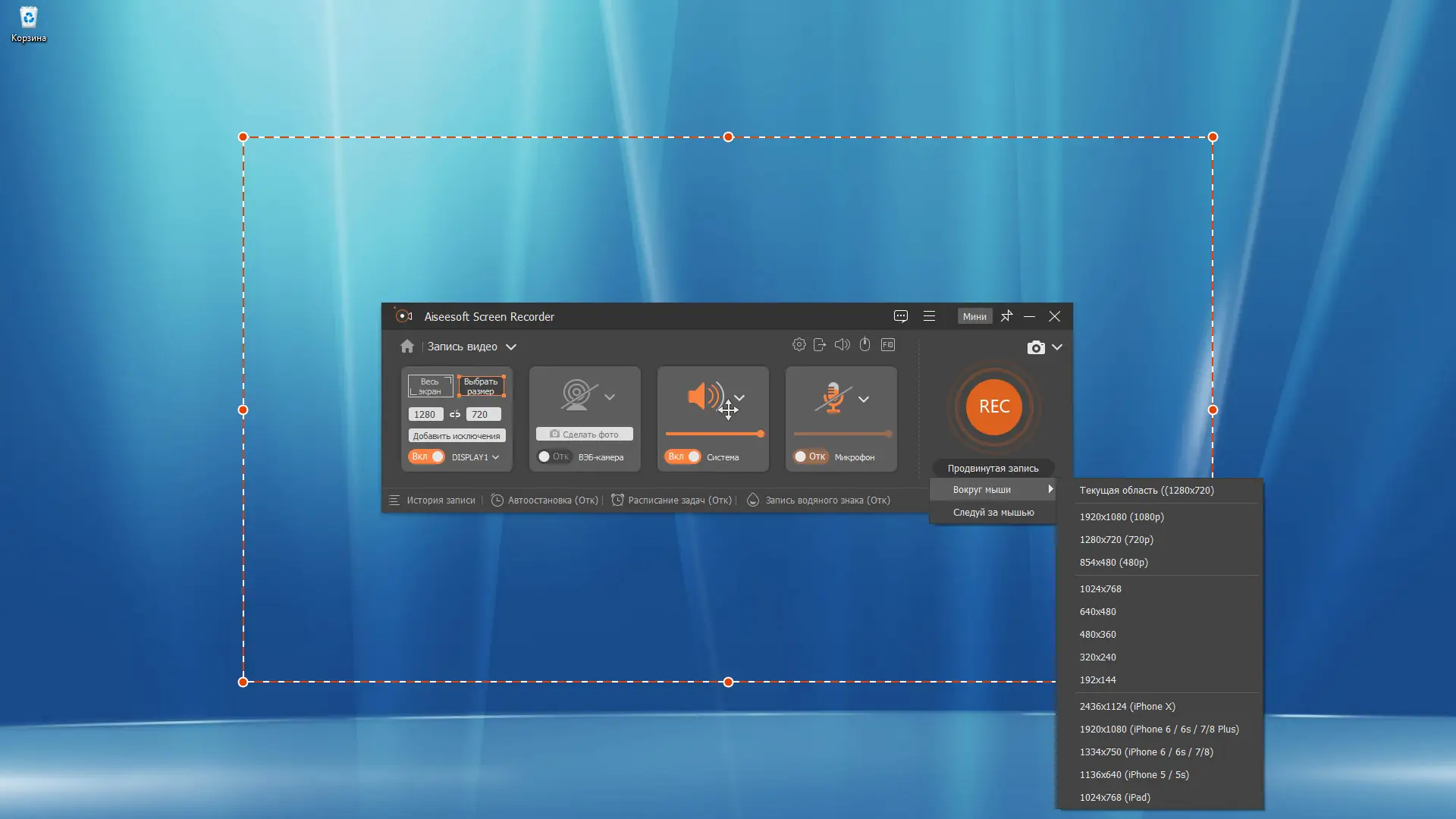Open the hamburger menu icon
The width and height of the screenshot is (1456, 819).
point(929,316)
